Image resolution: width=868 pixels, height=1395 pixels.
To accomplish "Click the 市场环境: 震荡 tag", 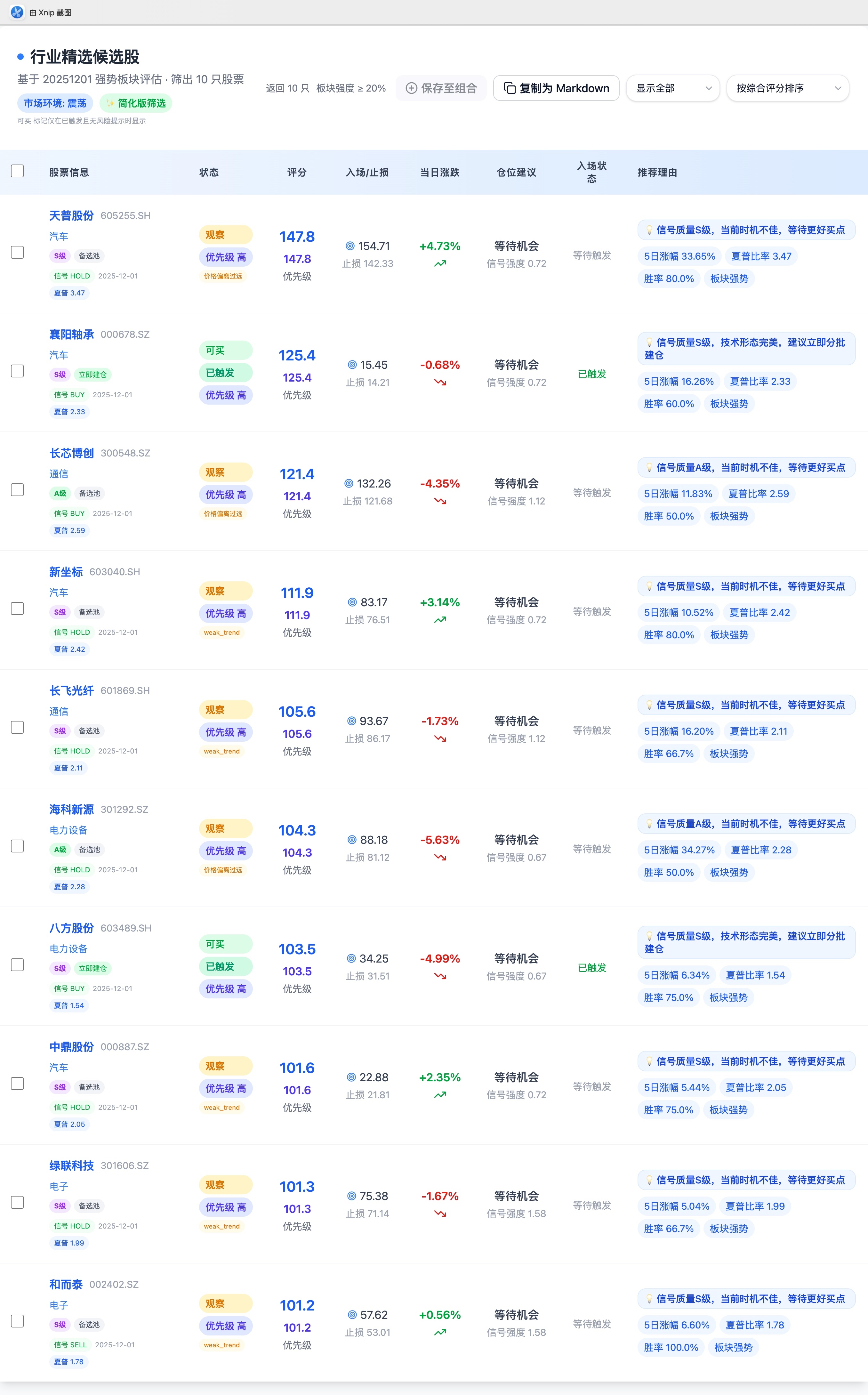I will [54, 103].
